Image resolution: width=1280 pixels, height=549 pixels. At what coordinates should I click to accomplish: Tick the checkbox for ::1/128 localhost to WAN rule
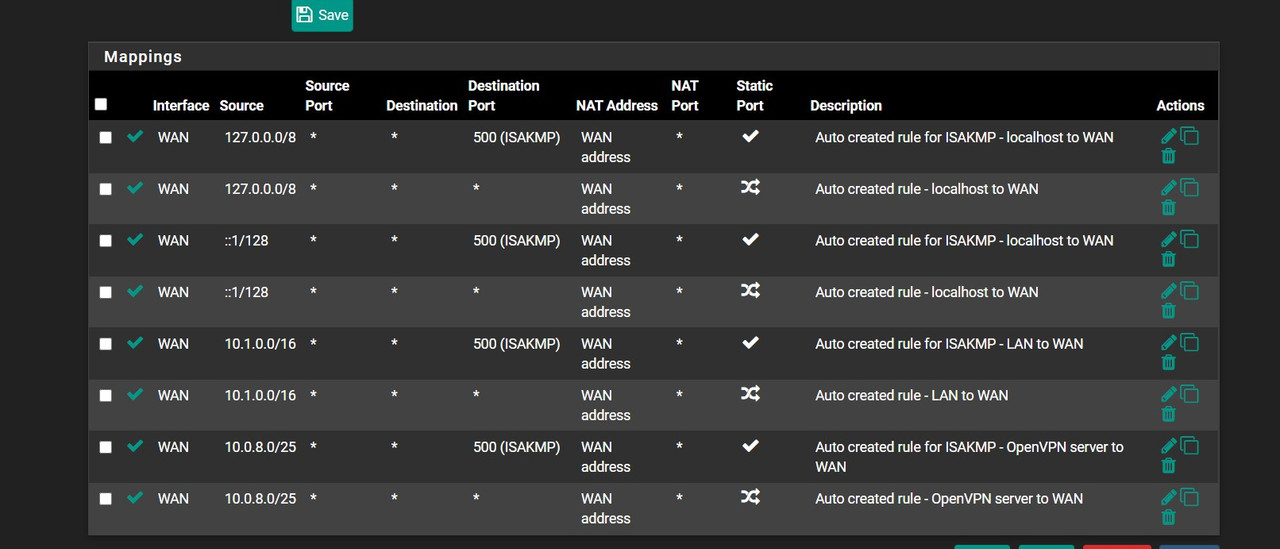pyautogui.click(x=106, y=292)
